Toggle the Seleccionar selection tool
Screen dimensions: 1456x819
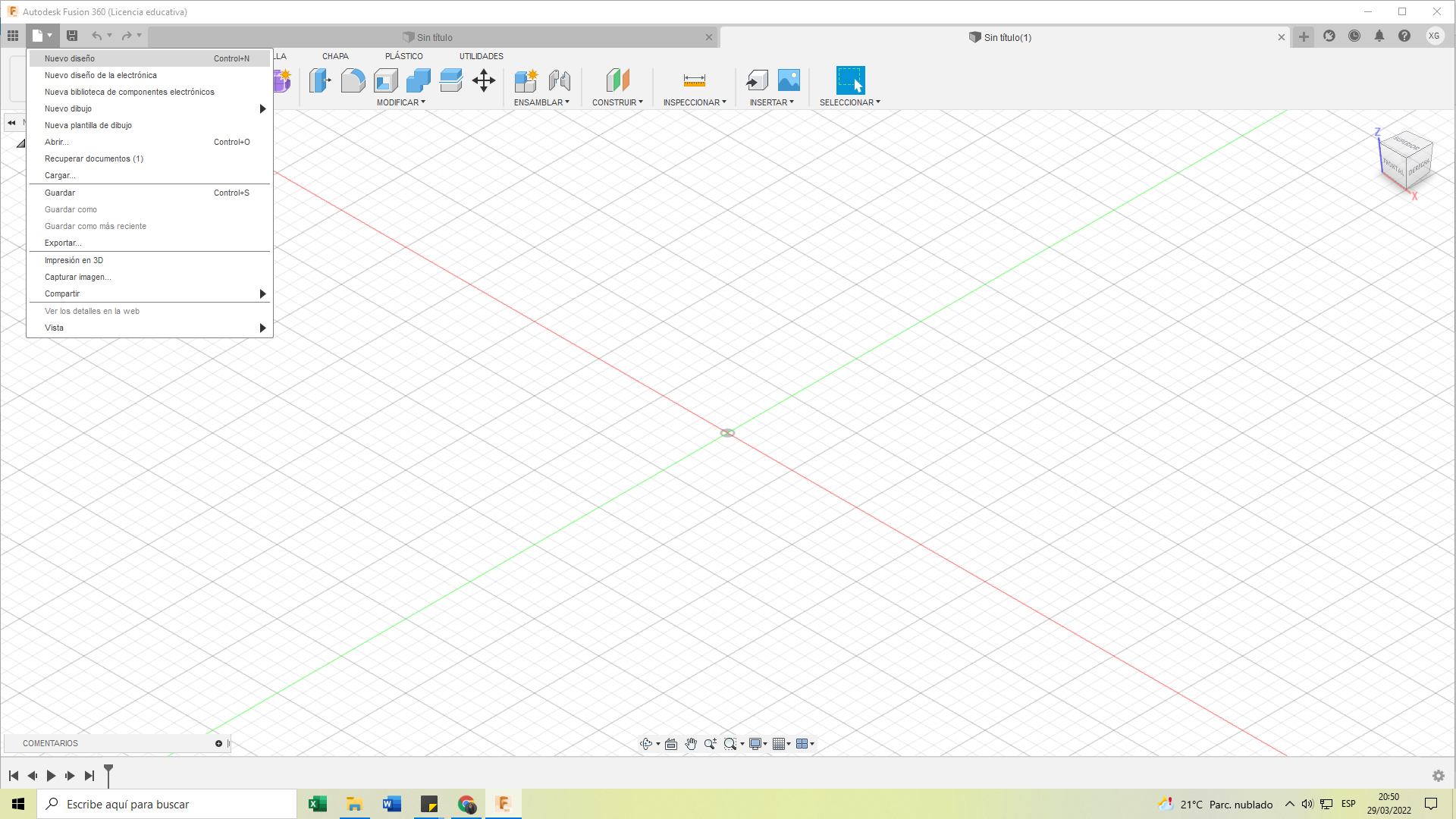pos(850,80)
